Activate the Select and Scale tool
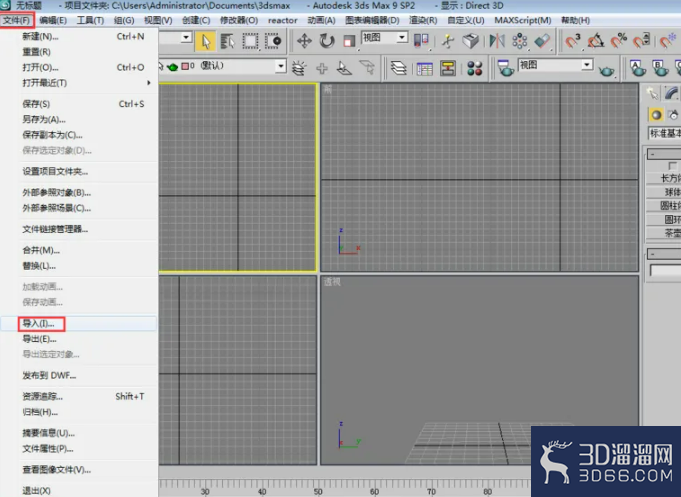The image size is (681, 497). click(349, 42)
